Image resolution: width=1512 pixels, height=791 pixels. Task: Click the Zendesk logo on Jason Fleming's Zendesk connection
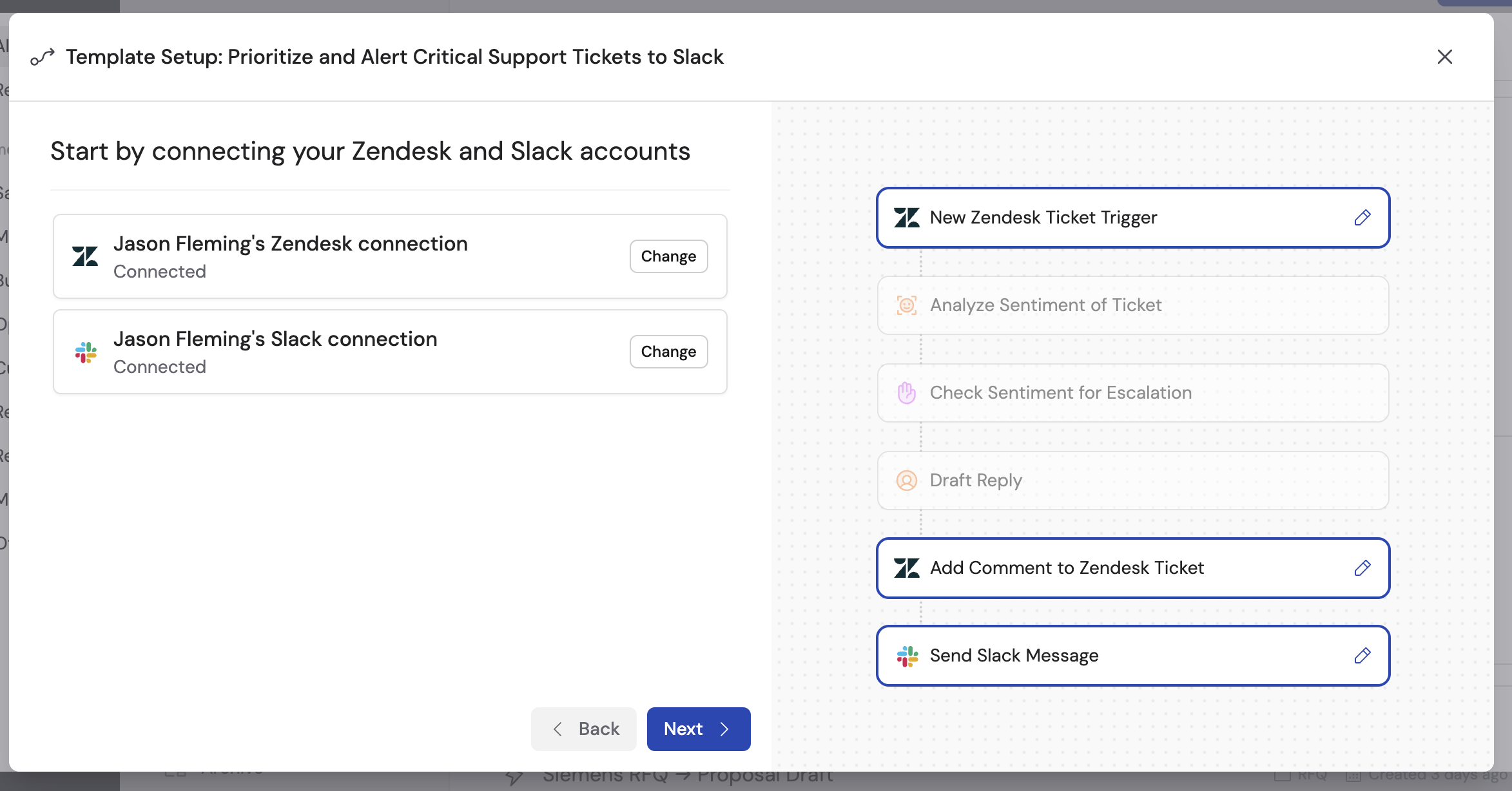[x=86, y=256]
